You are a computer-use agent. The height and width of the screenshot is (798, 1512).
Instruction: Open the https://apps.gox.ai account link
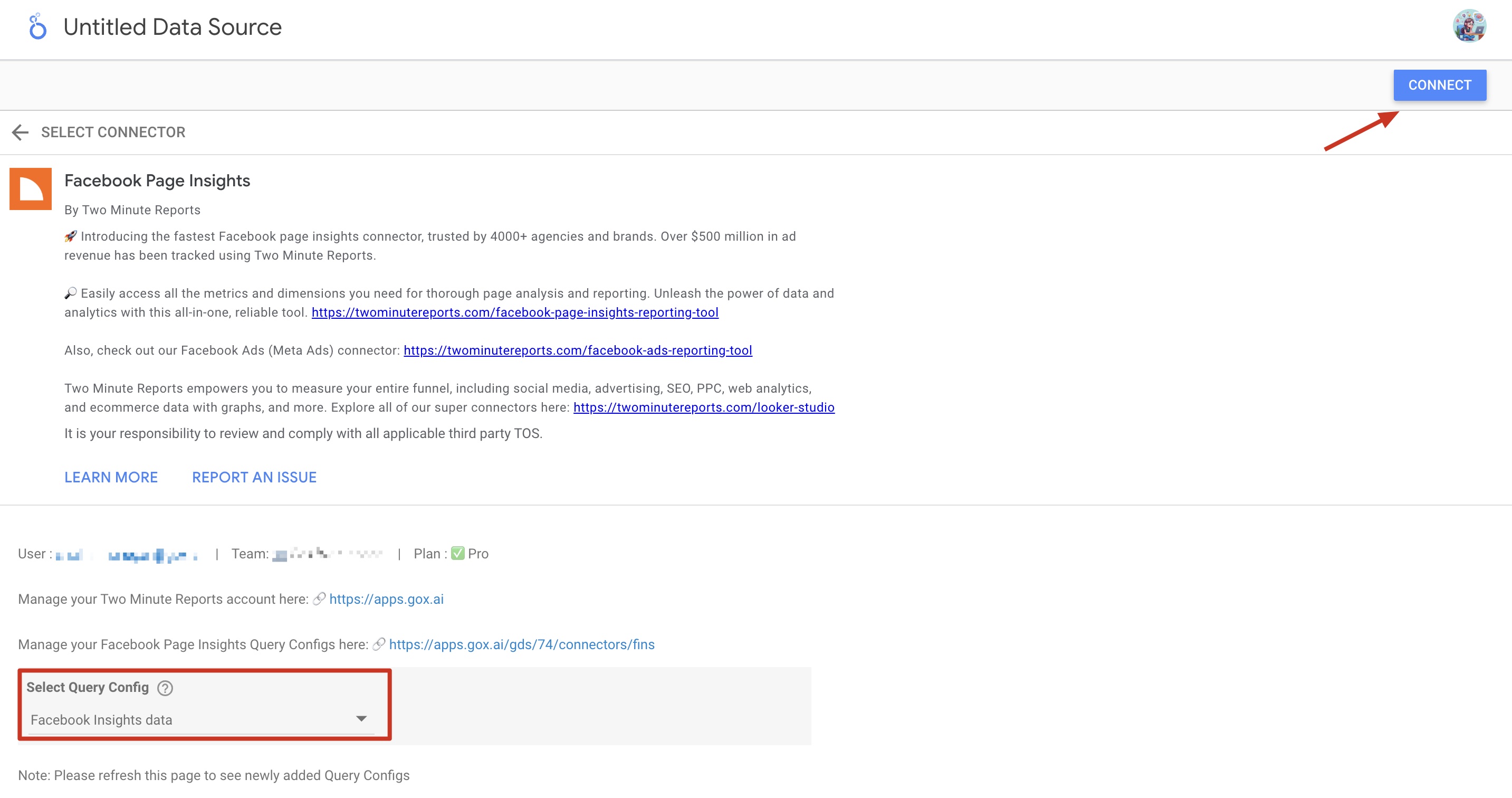point(386,599)
